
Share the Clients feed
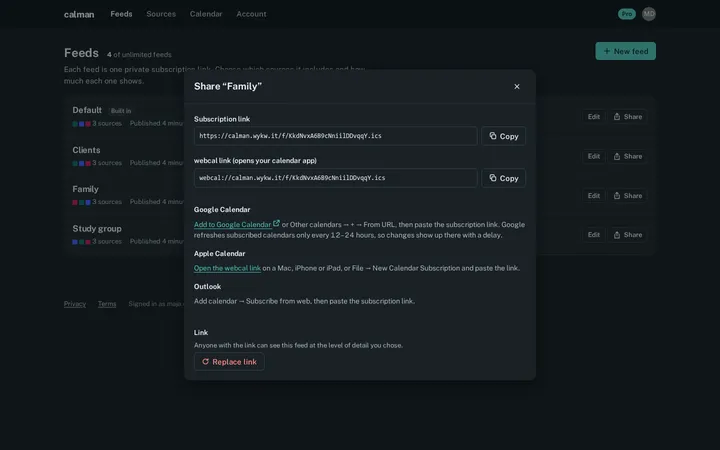[x=628, y=156]
